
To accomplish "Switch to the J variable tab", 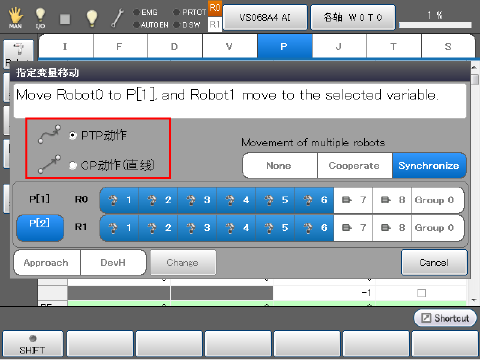I will [x=339, y=46].
